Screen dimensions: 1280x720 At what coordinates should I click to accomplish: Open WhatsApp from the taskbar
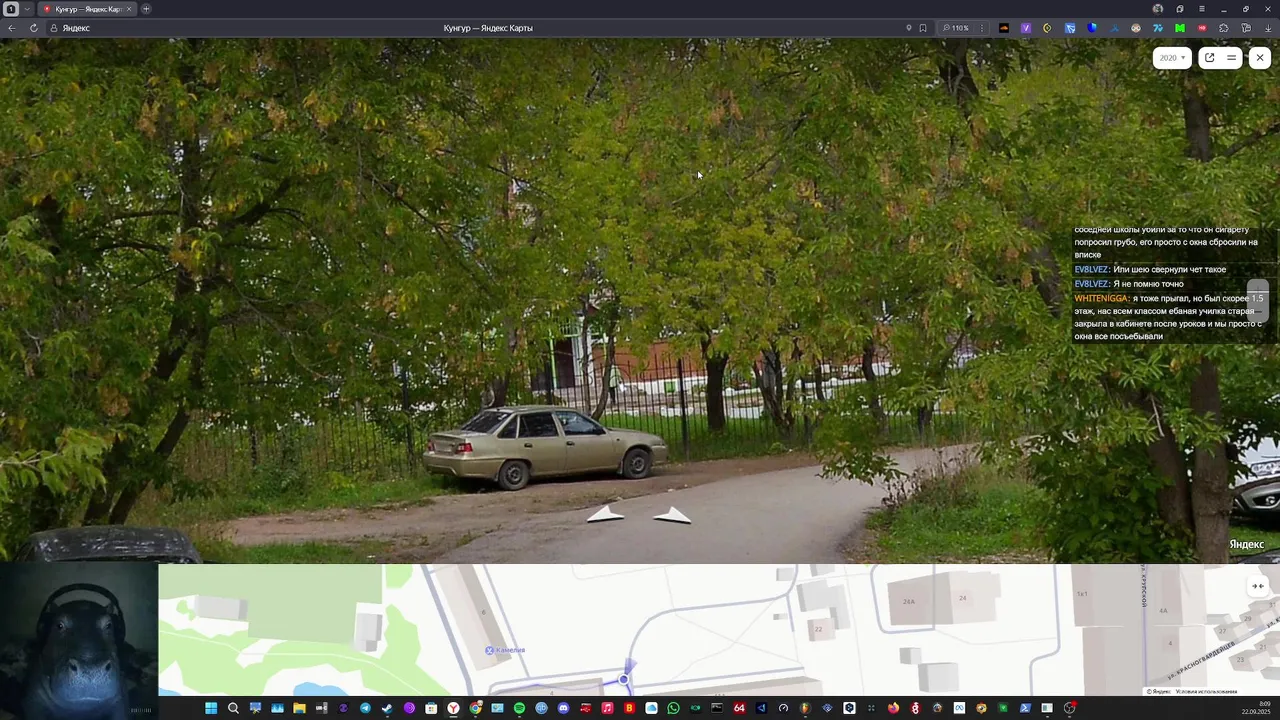pyautogui.click(x=673, y=708)
